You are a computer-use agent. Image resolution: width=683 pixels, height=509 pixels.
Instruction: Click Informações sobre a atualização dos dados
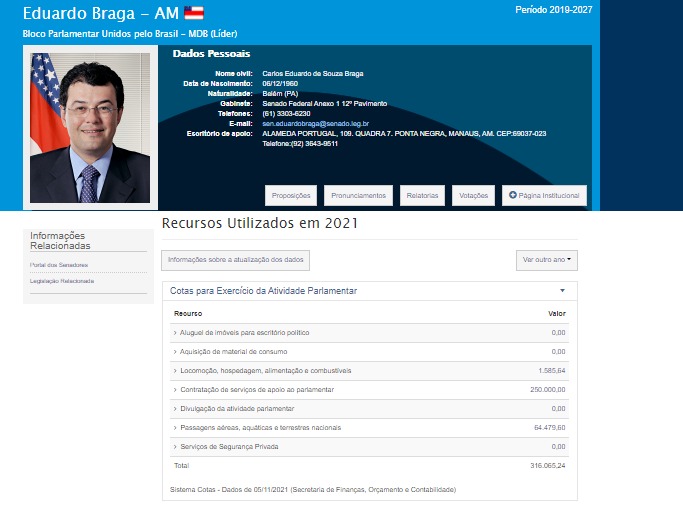tap(235, 260)
